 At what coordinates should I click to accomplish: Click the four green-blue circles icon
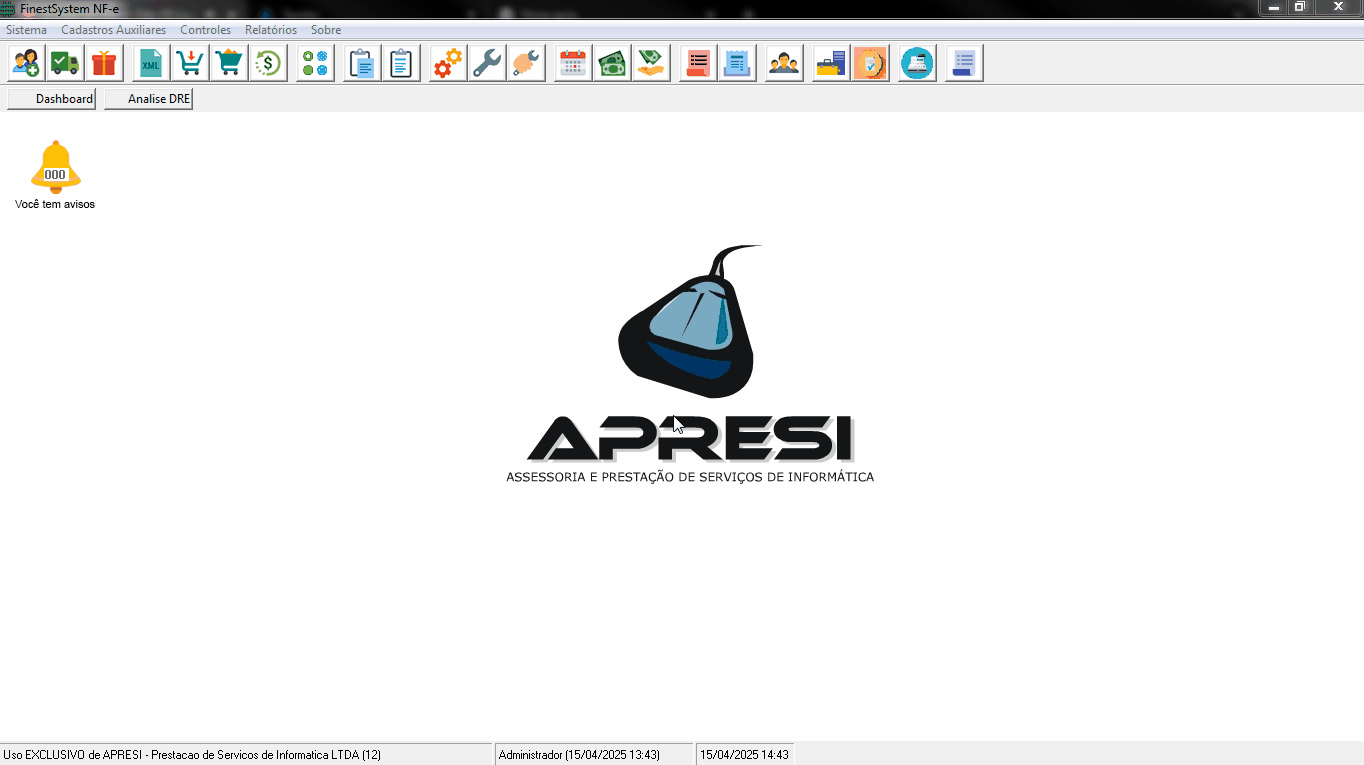click(315, 64)
